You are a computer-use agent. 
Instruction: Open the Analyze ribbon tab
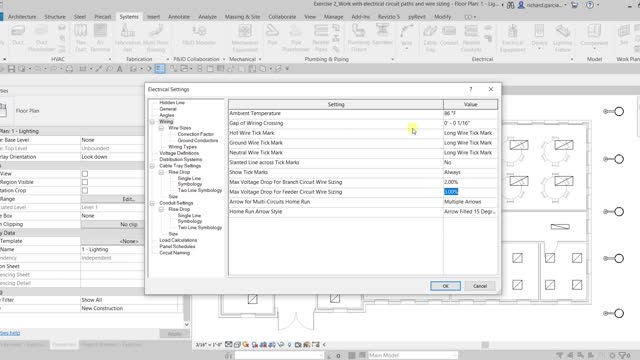point(207,17)
